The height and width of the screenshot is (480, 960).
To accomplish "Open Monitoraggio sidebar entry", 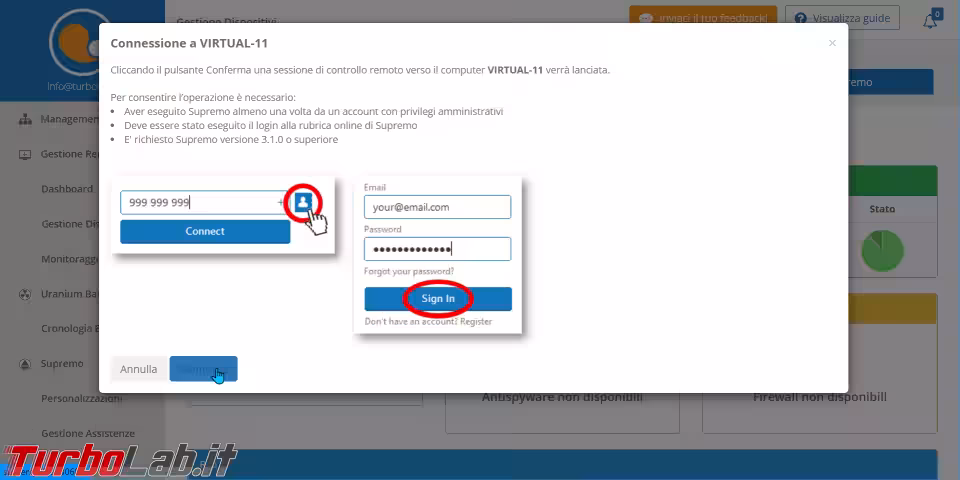I will click(70, 259).
